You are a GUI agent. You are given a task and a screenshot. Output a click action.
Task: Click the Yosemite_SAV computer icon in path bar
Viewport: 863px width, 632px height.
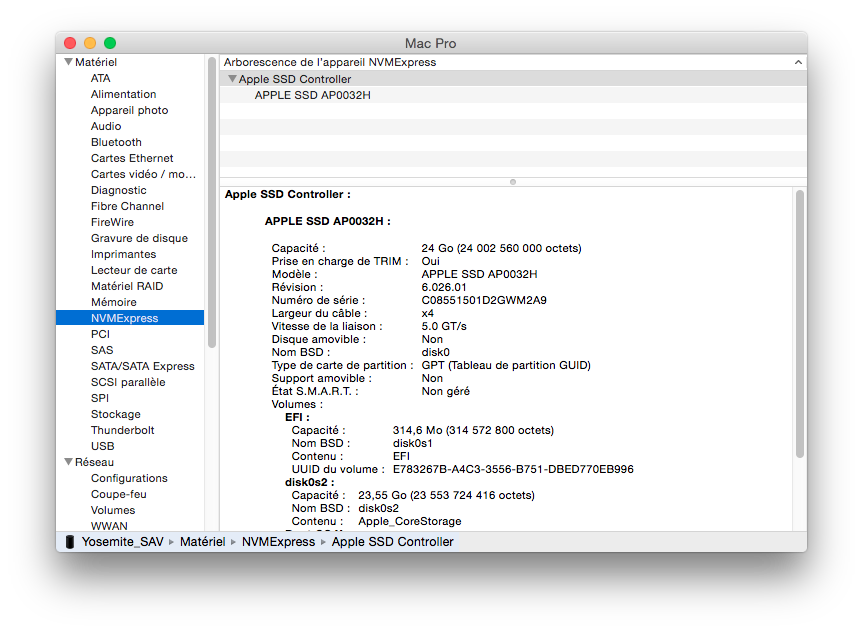pyautogui.click(x=70, y=542)
